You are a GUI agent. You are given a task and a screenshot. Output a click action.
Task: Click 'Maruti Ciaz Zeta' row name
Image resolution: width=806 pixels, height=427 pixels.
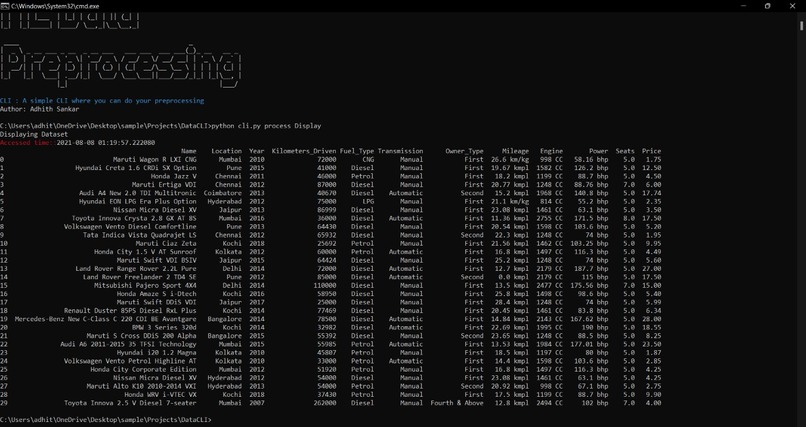[166, 244]
